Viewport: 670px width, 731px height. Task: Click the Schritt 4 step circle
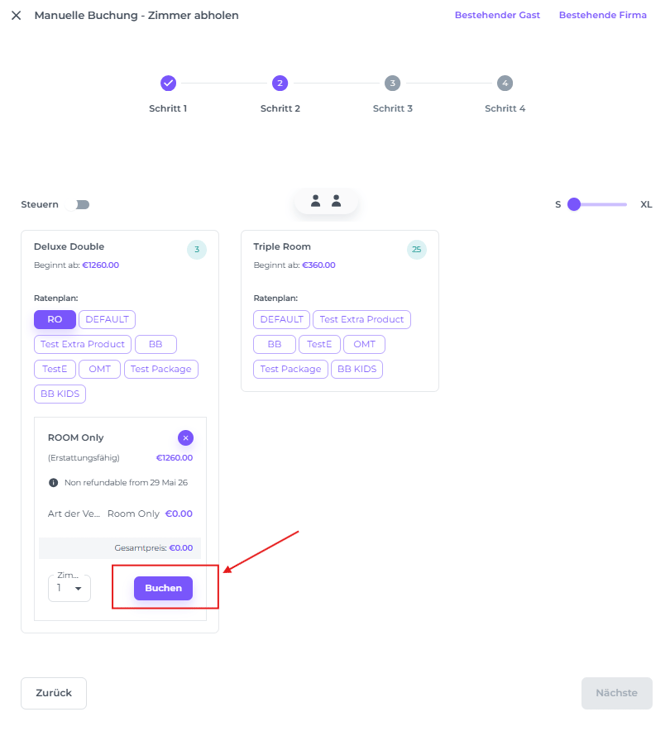click(x=505, y=83)
